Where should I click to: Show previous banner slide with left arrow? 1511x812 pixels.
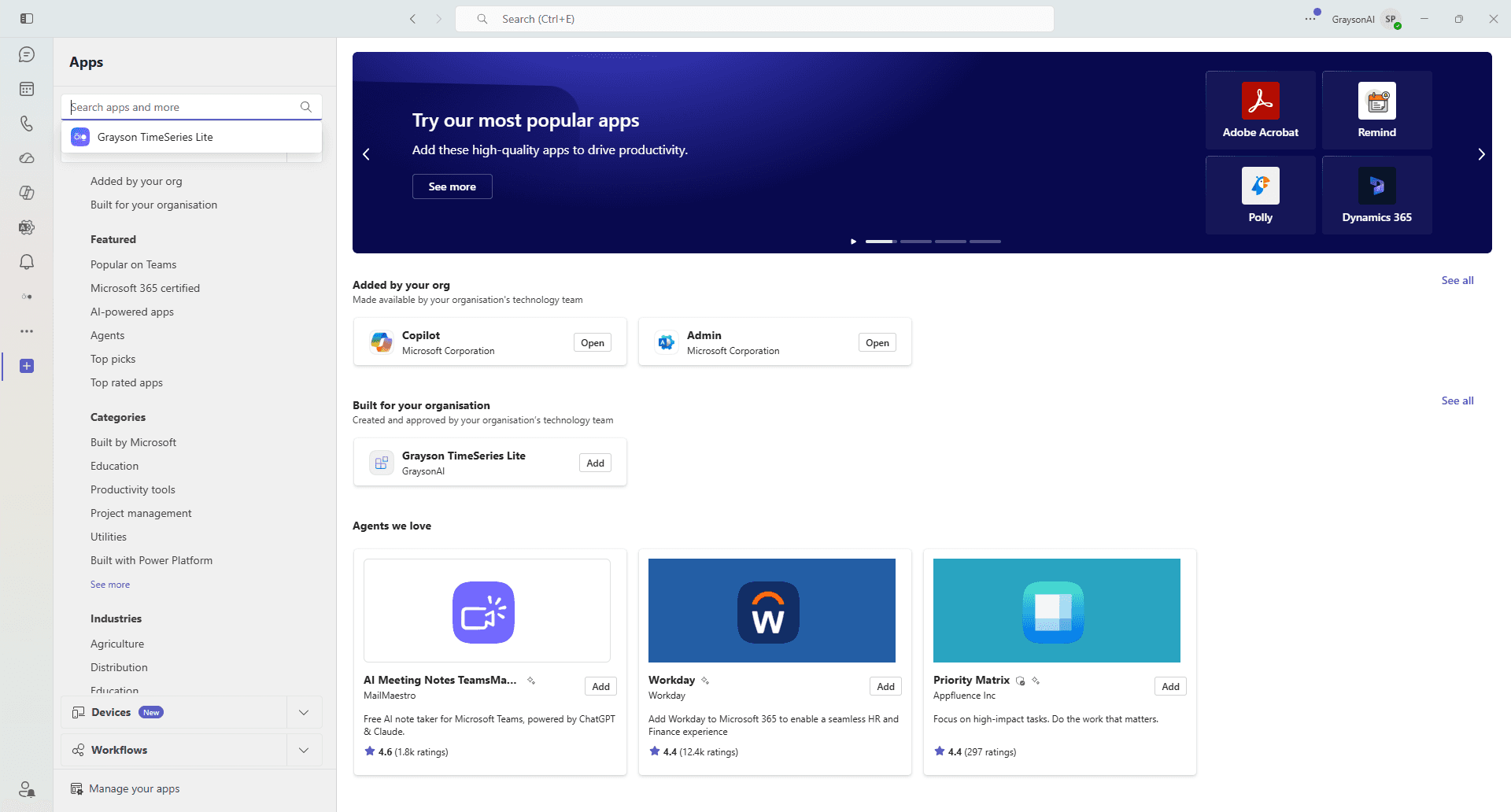point(366,154)
